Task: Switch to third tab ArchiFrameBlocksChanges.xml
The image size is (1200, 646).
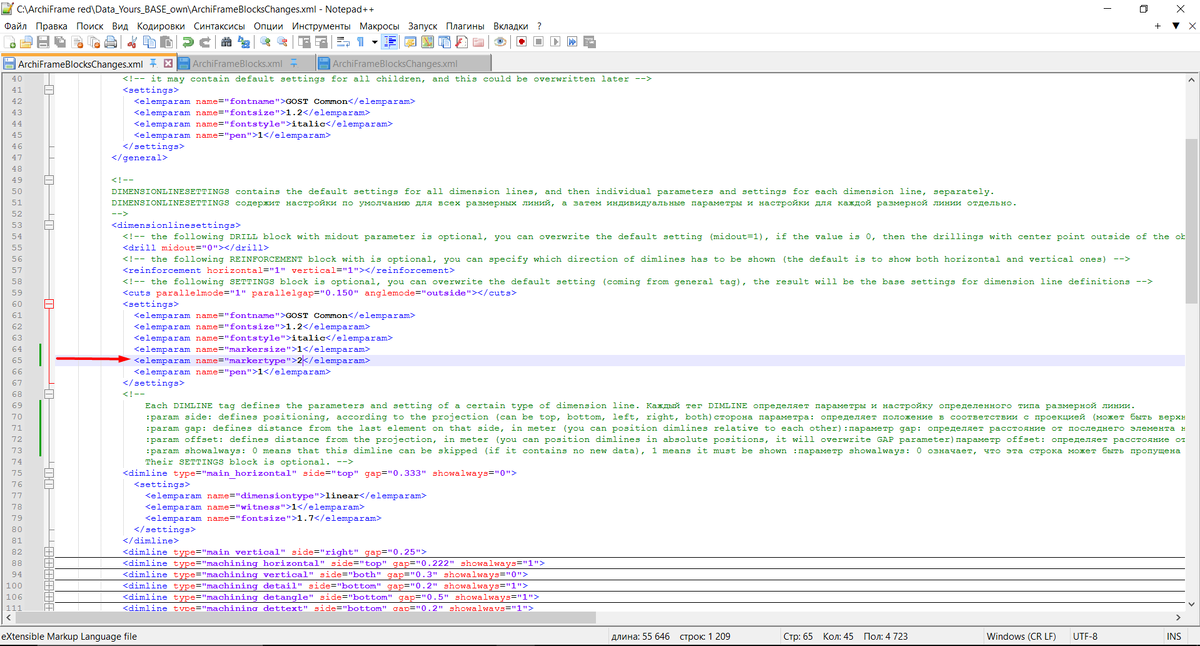Action: (402, 63)
